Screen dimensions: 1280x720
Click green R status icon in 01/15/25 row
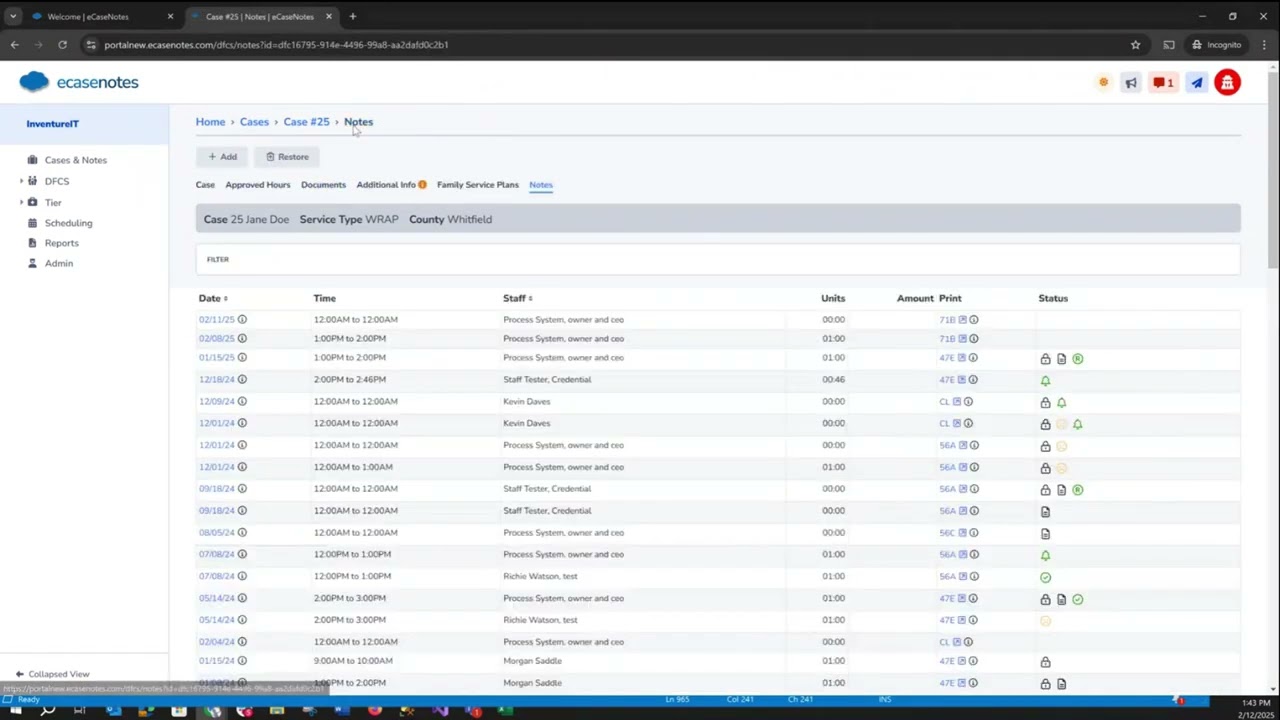pos(1077,359)
